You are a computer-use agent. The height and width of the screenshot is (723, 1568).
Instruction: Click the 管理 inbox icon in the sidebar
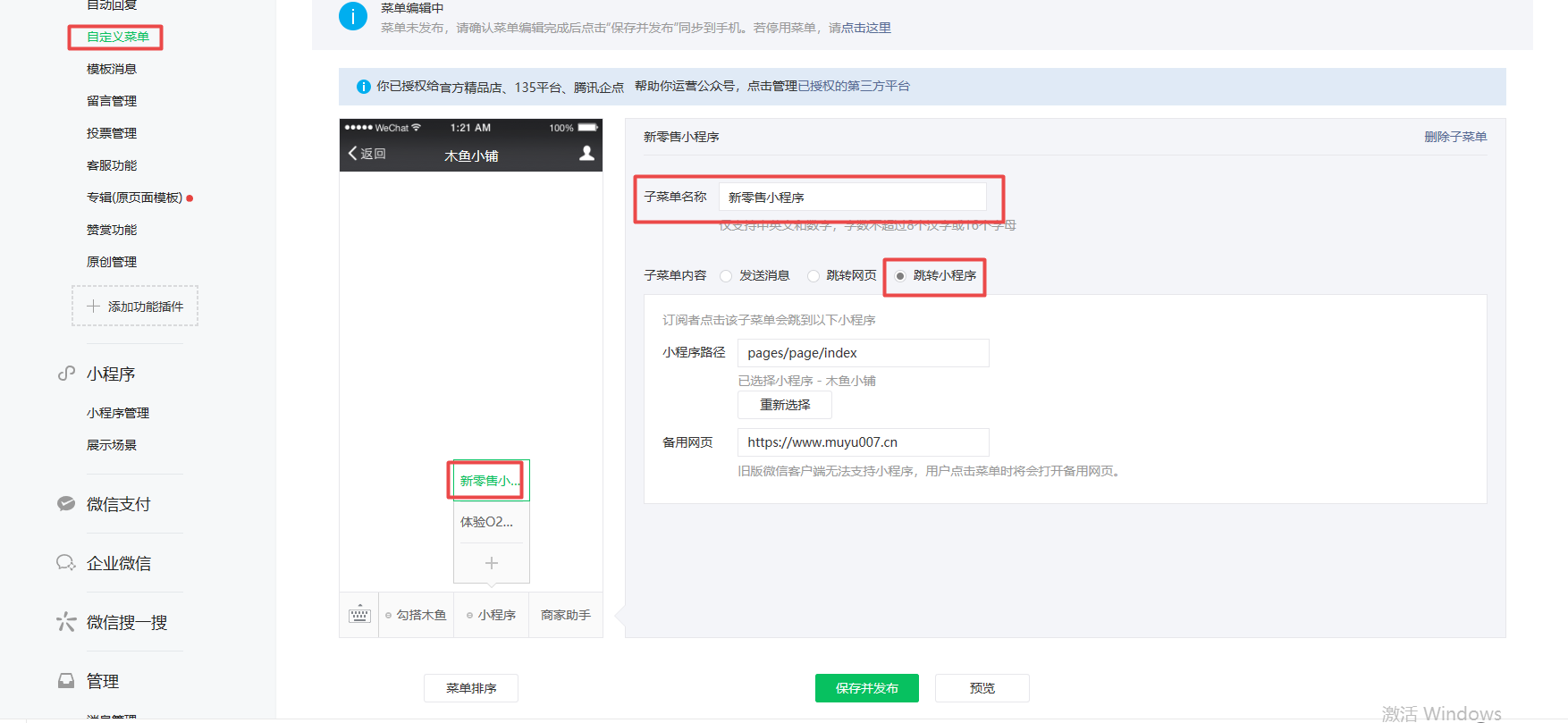(x=66, y=681)
